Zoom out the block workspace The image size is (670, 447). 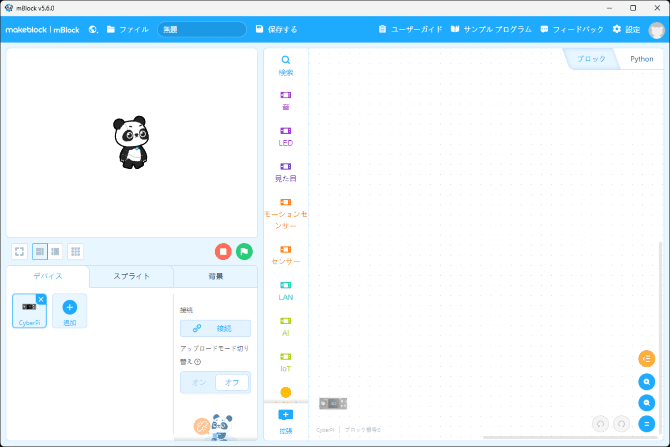646,403
